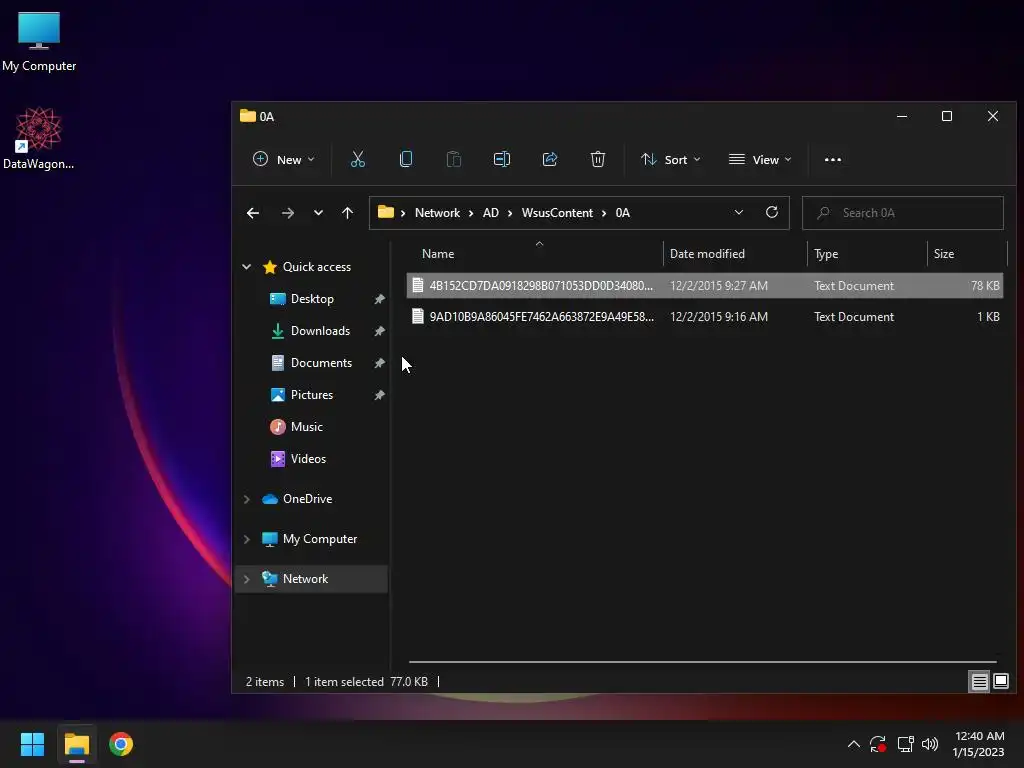Switch to details view layout icon

[x=980, y=682]
